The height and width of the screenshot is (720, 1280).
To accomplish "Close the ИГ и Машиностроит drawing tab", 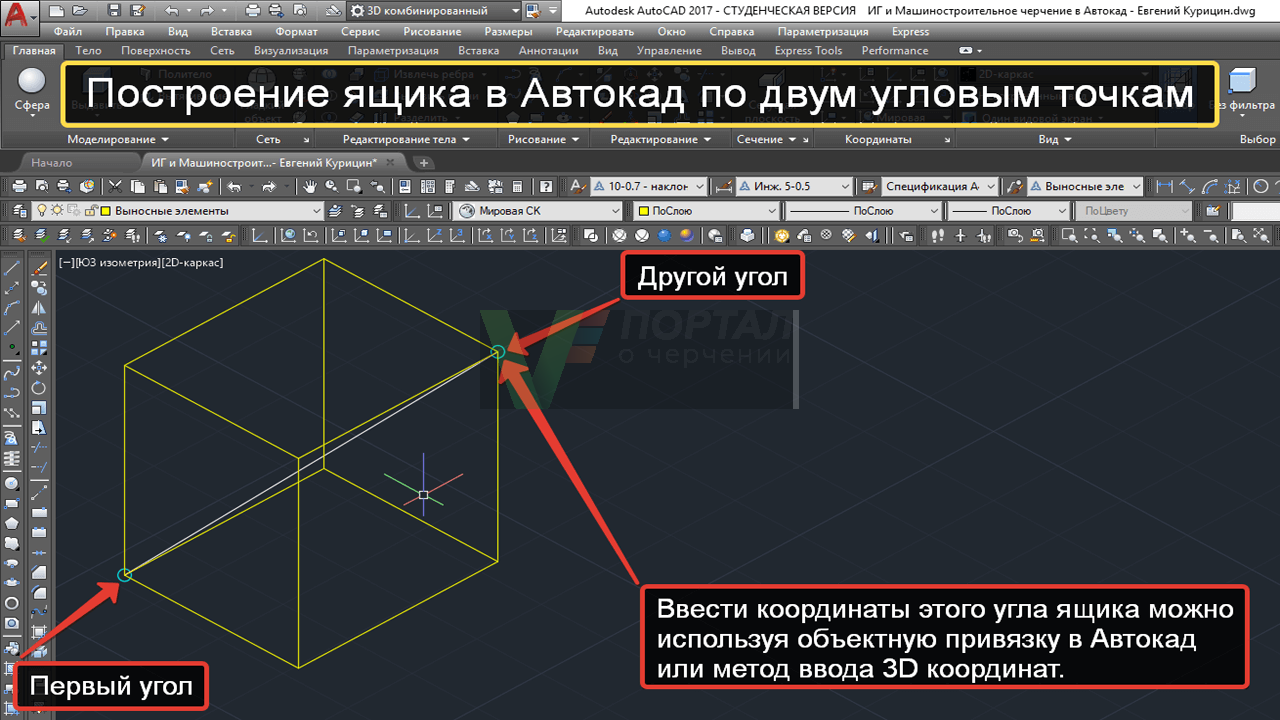I will 390,162.
